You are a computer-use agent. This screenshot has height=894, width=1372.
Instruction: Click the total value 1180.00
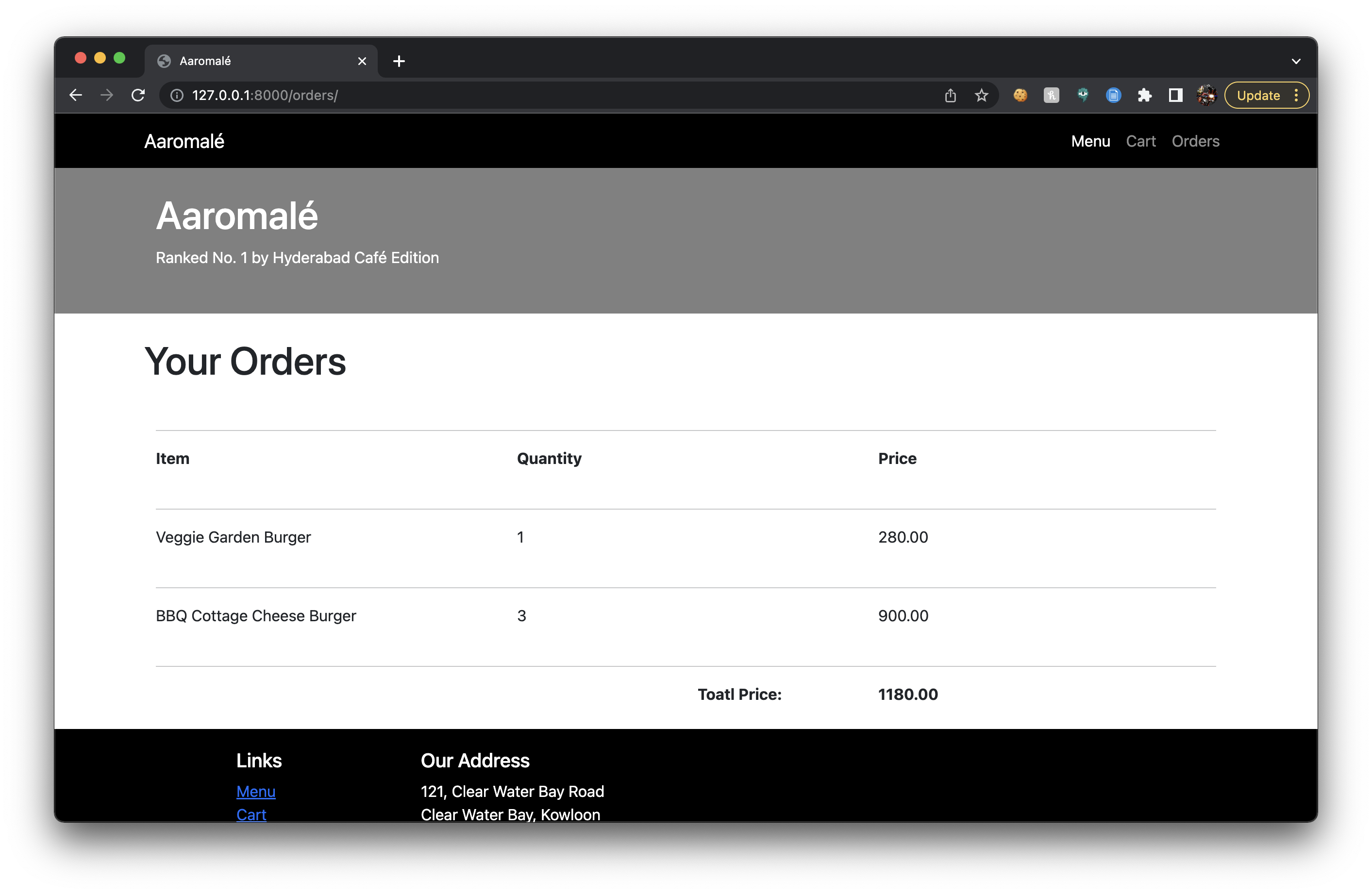(x=908, y=694)
